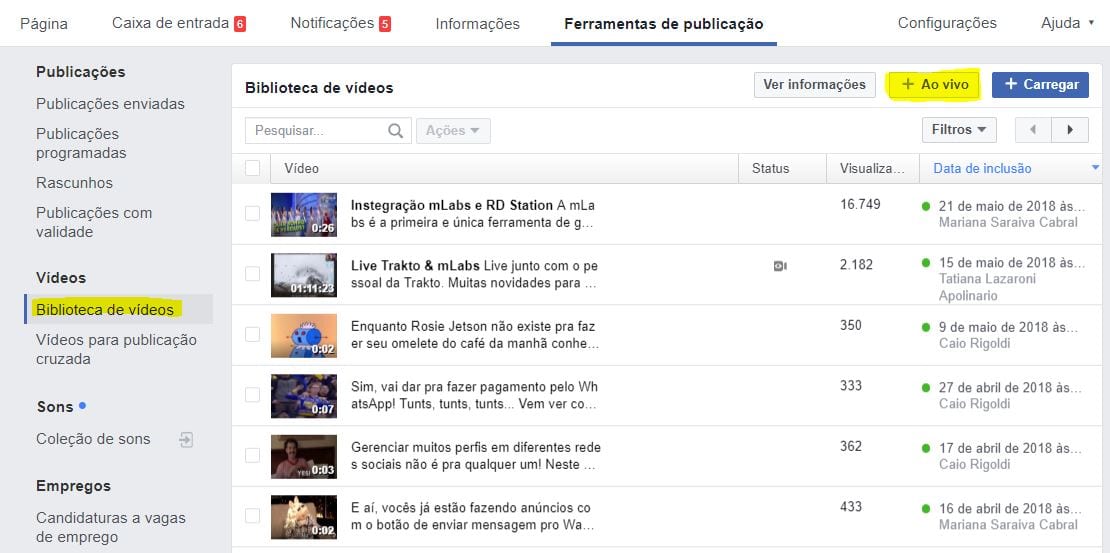The height and width of the screenshot is (553, 1110).
Task: Click the Pesquisar search field
Action: (x=315, y=130)
